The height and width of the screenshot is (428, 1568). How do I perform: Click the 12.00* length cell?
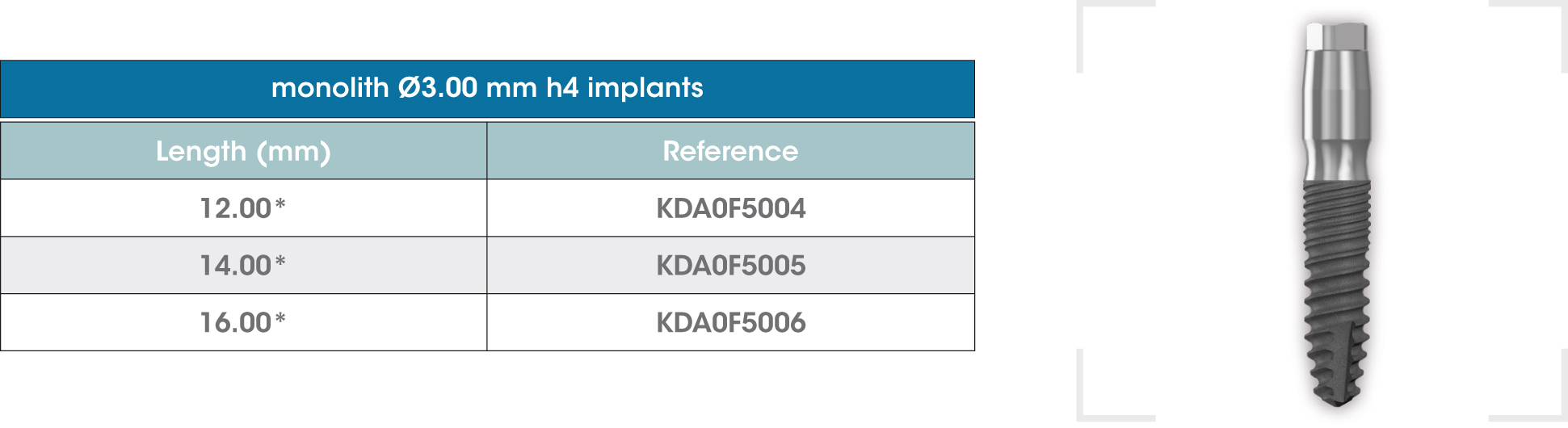click(243, 208)
